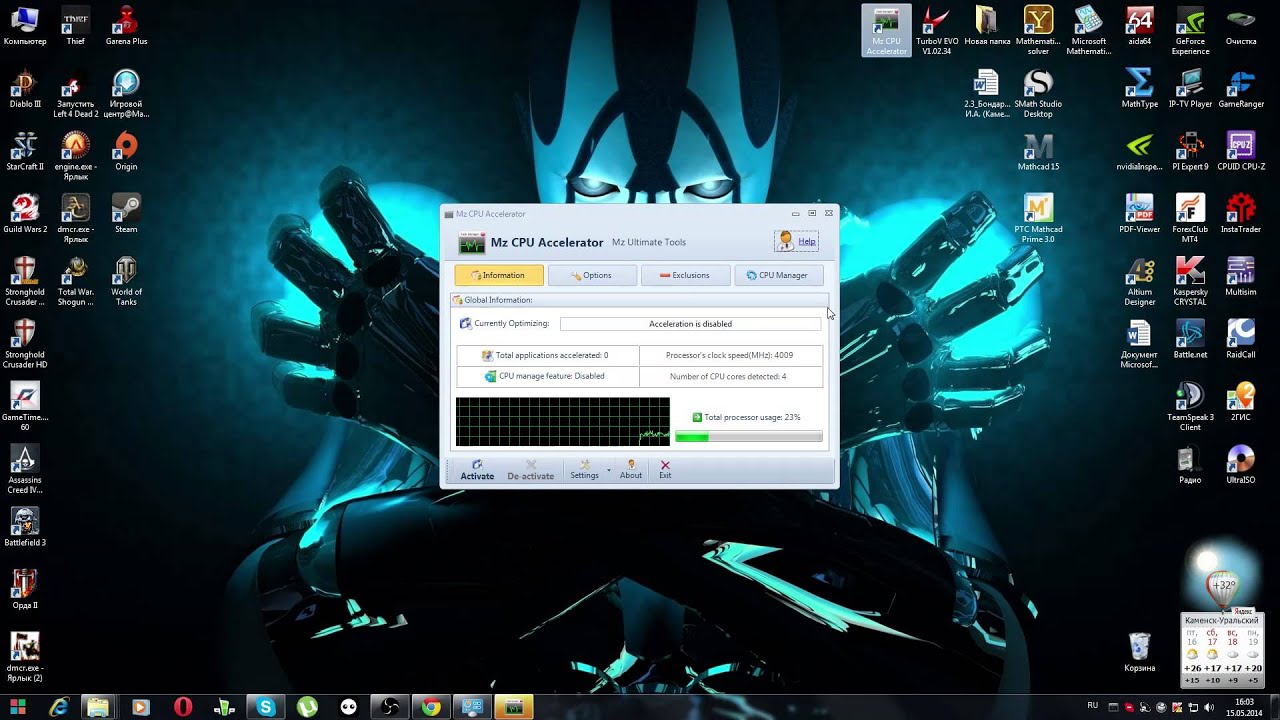Click the 'Acceleration is disabled' status field

pos(690,324)
